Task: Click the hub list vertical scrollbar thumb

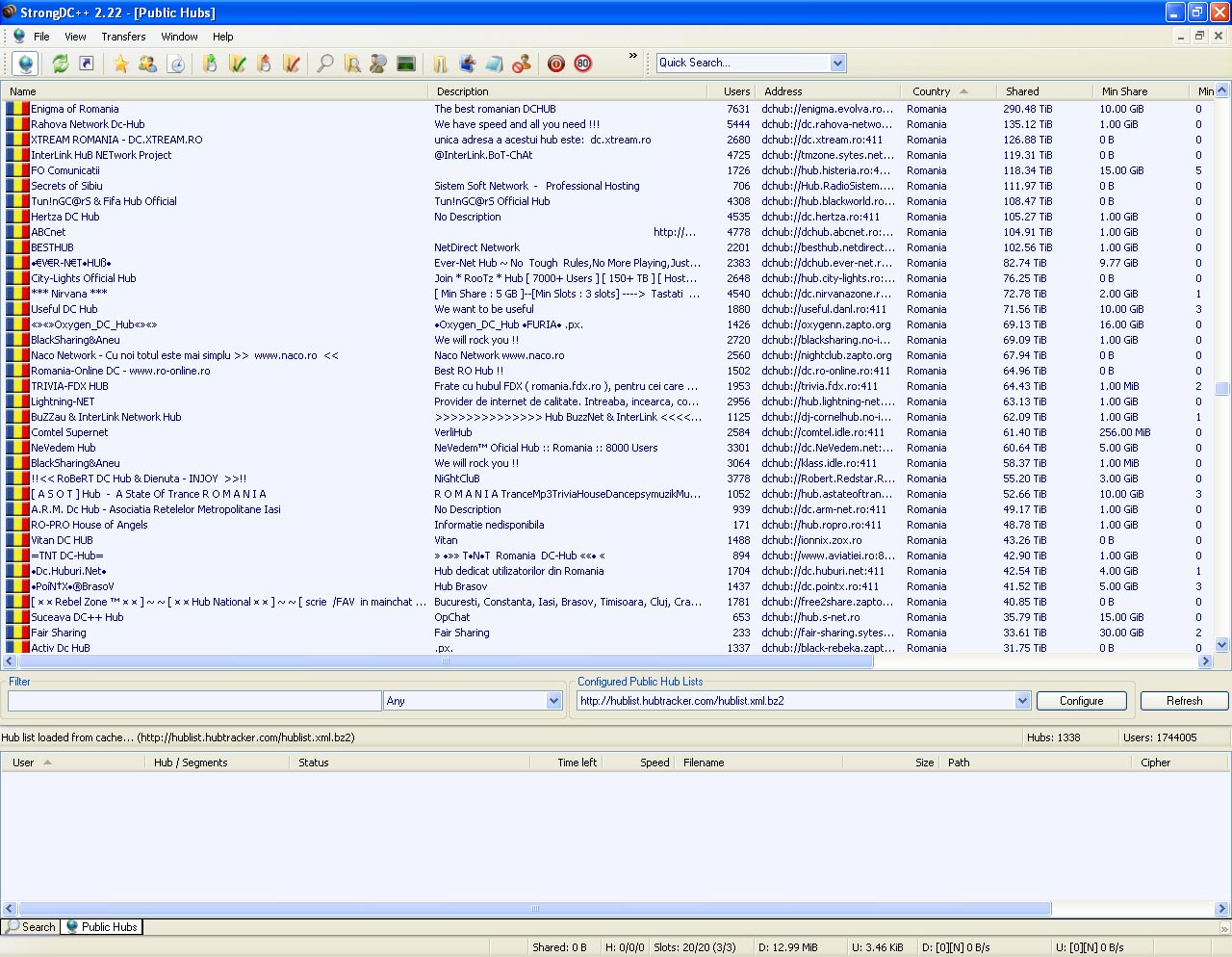Action: (1222, 389)
